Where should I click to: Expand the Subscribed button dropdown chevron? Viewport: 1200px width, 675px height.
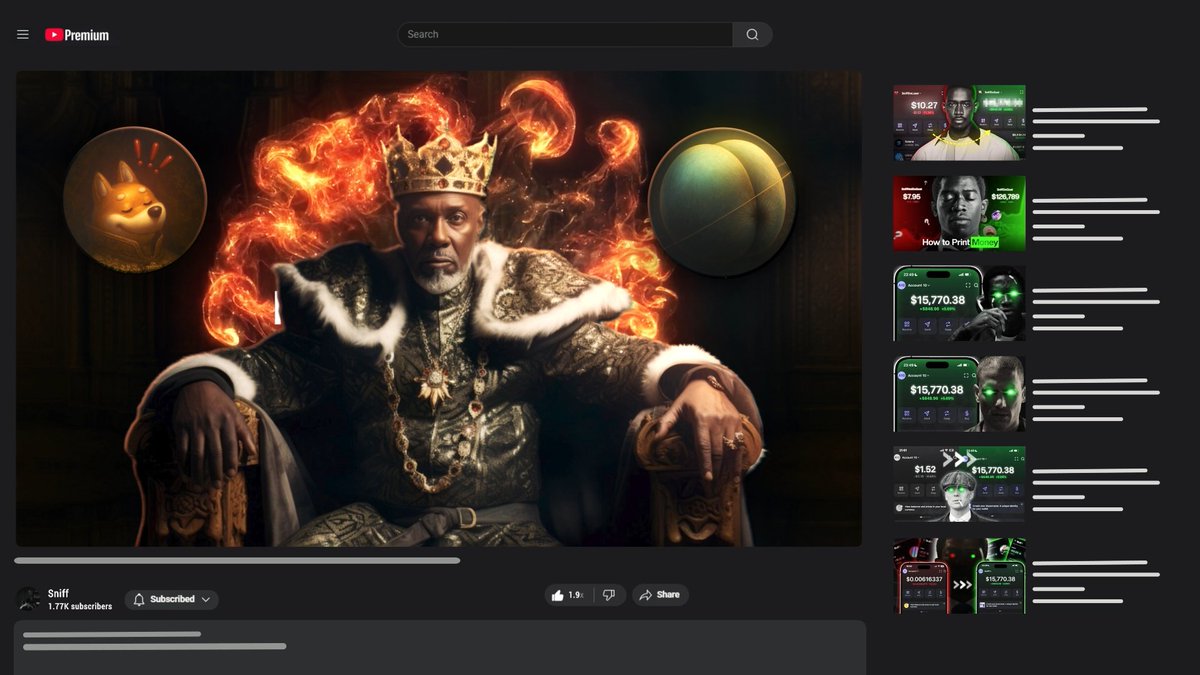click(x=205, y=599)
